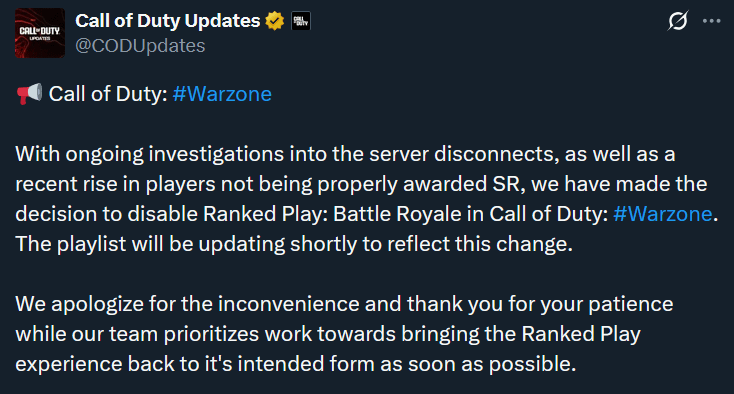
Task: Click the 'experience back to it's intended form' line
Action: tap(295, 364)
